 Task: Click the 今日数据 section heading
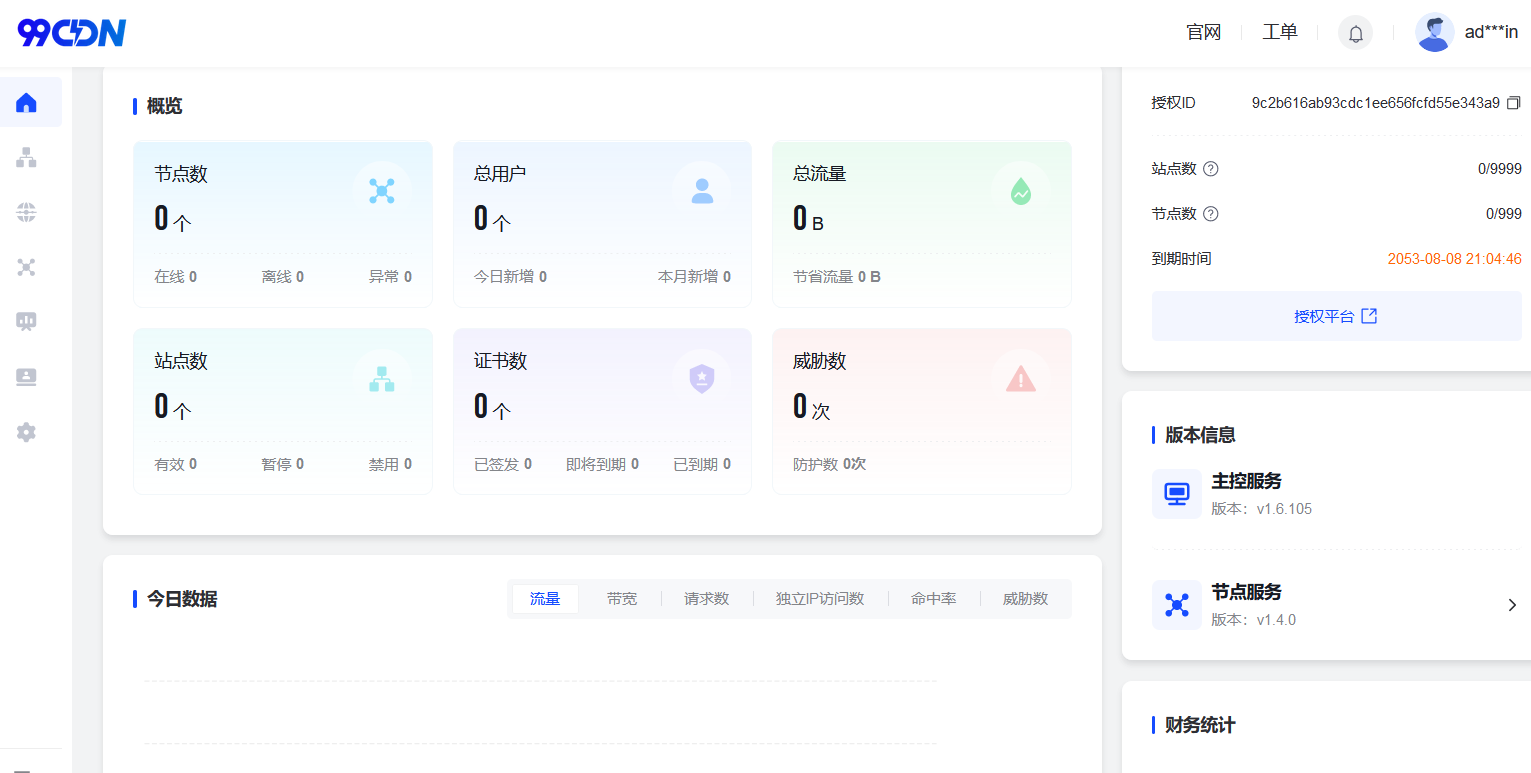tap(182, 599)
